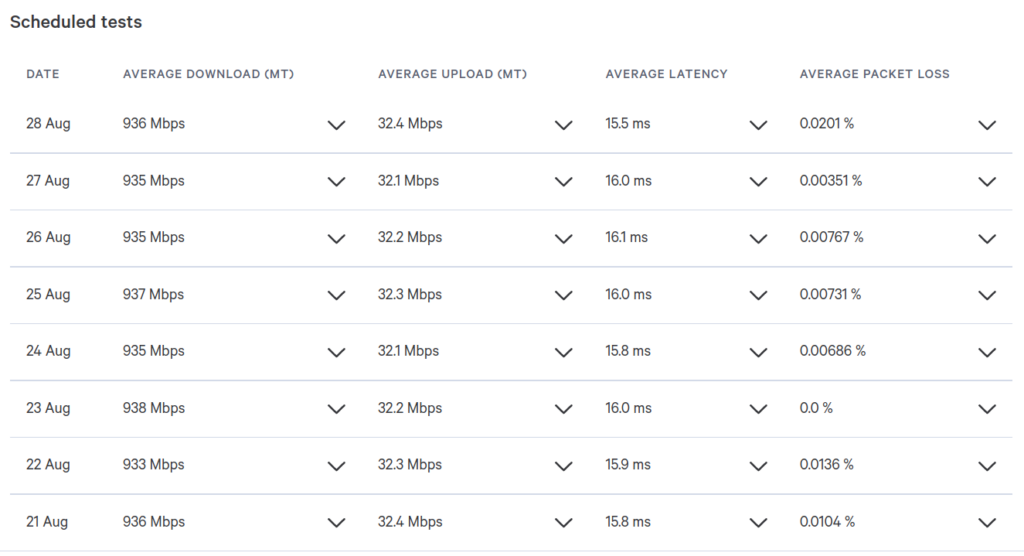Expand the 24 Aug packet loss chevron

click(987, 353)
